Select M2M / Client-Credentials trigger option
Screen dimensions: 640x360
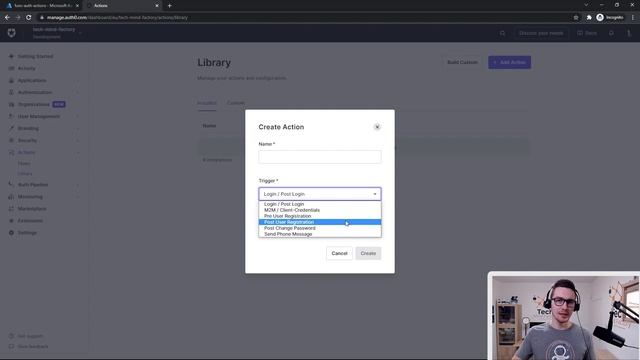pyautogui.click(x=320, y=210)
